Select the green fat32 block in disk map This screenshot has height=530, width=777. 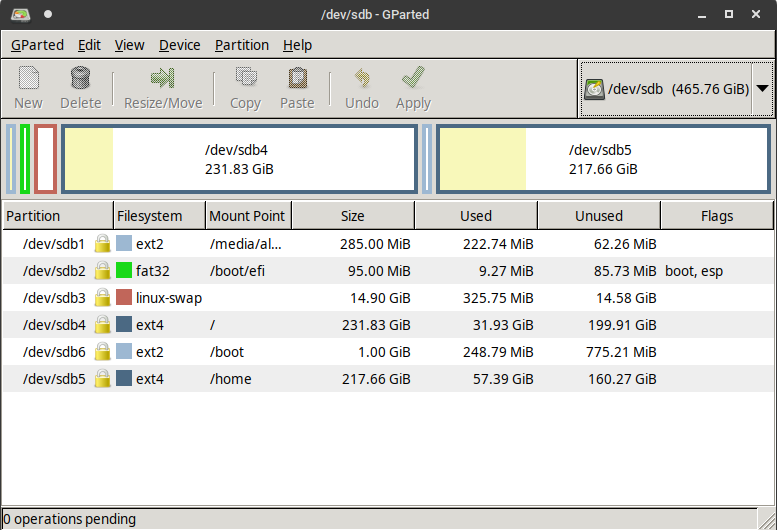(25, 159)
